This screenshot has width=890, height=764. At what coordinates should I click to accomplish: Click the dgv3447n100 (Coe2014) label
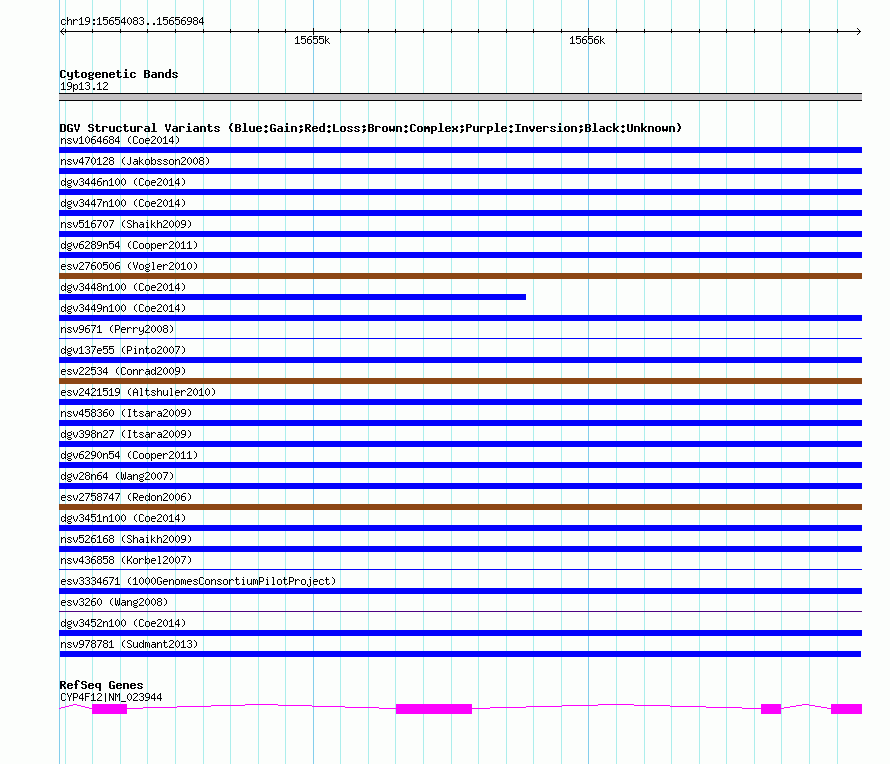(123, 203)
